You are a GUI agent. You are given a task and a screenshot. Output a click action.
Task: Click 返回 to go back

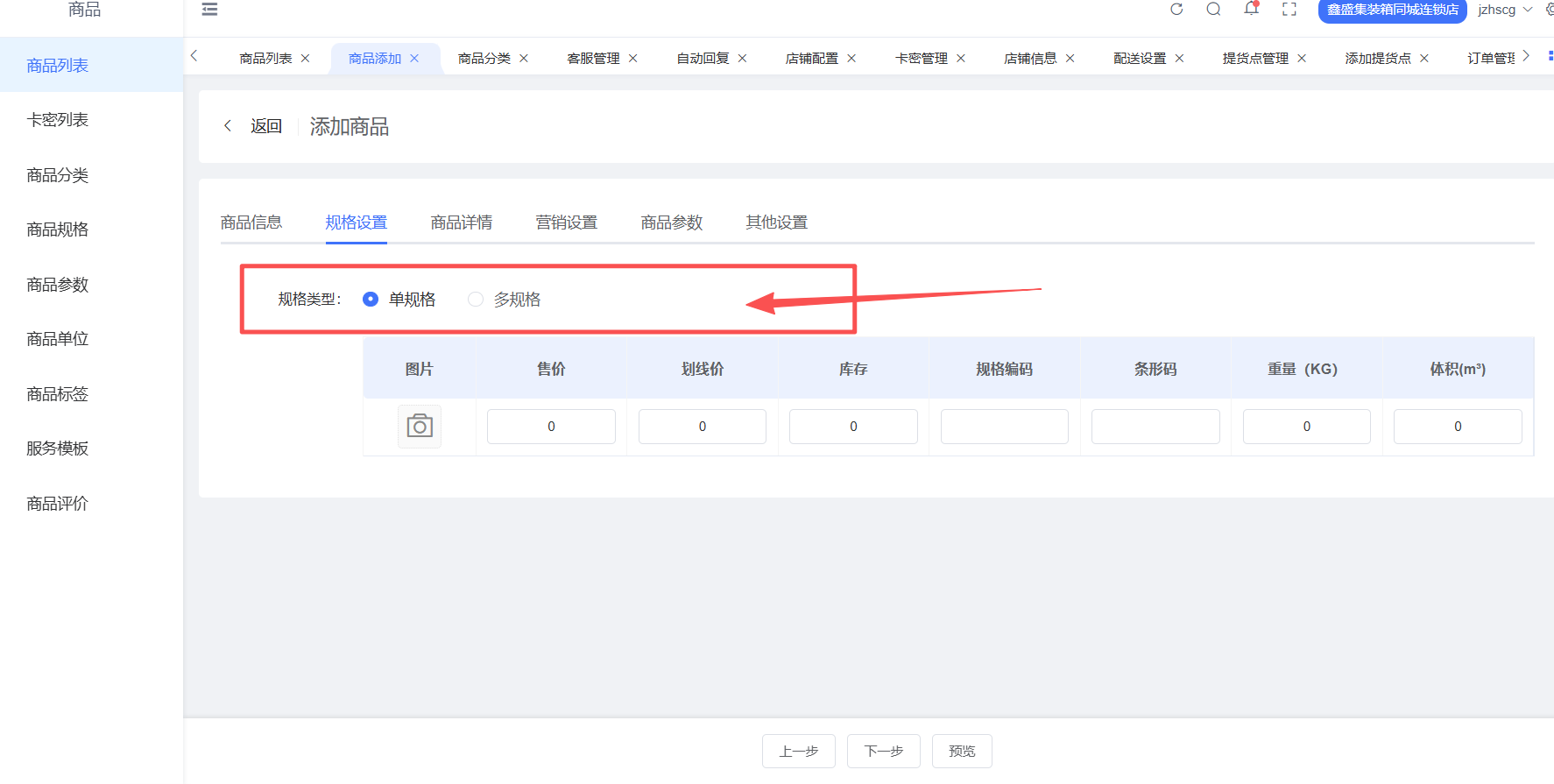coord(265,126)
